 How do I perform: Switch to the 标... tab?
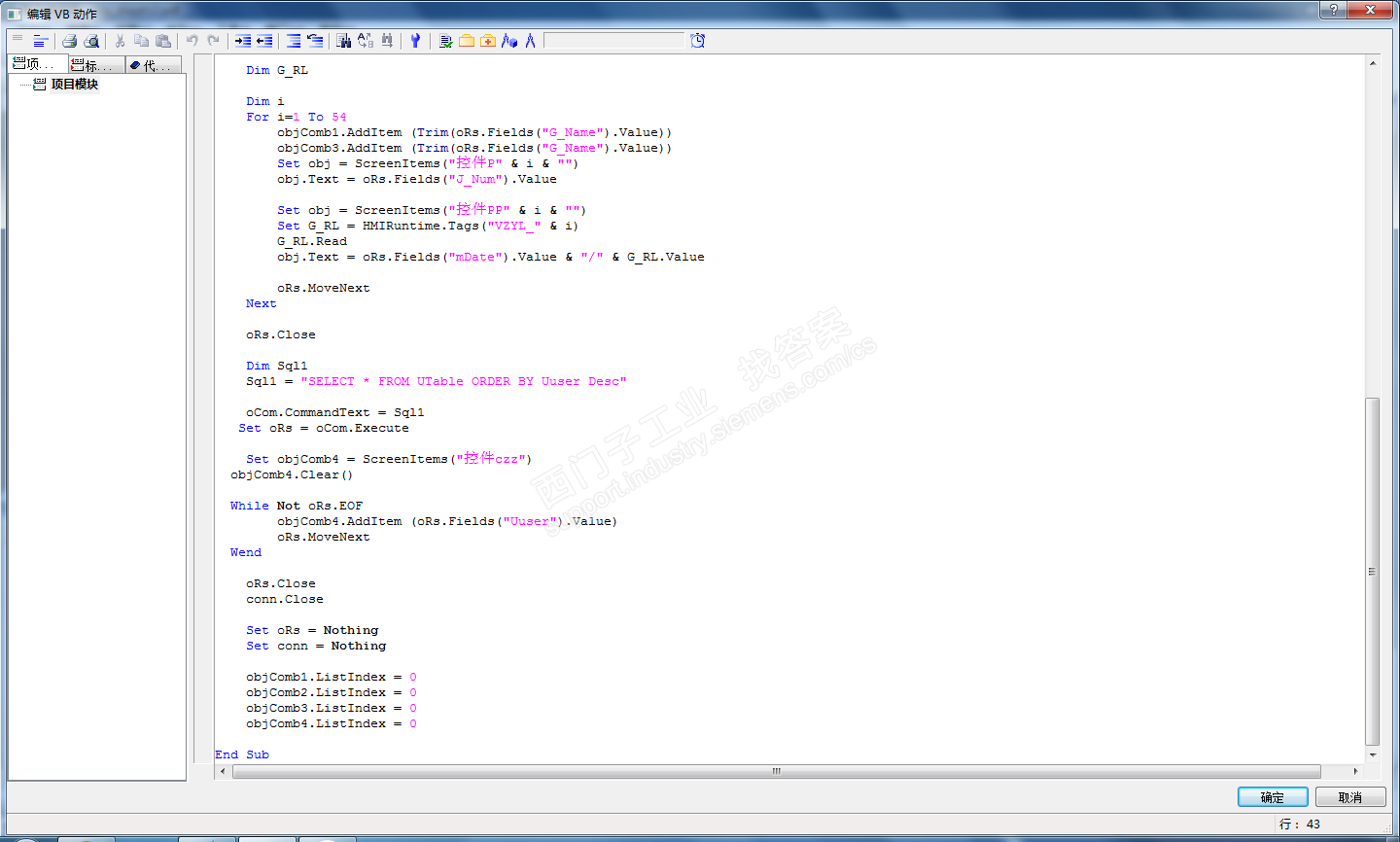point(97,64)
